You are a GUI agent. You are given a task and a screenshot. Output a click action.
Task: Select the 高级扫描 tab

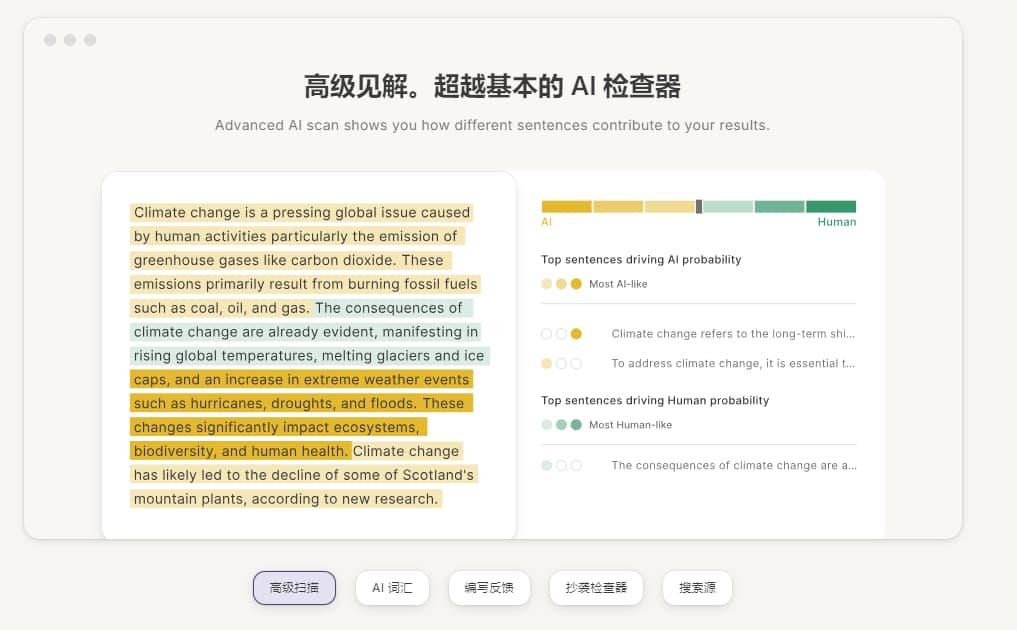(294, 588)
